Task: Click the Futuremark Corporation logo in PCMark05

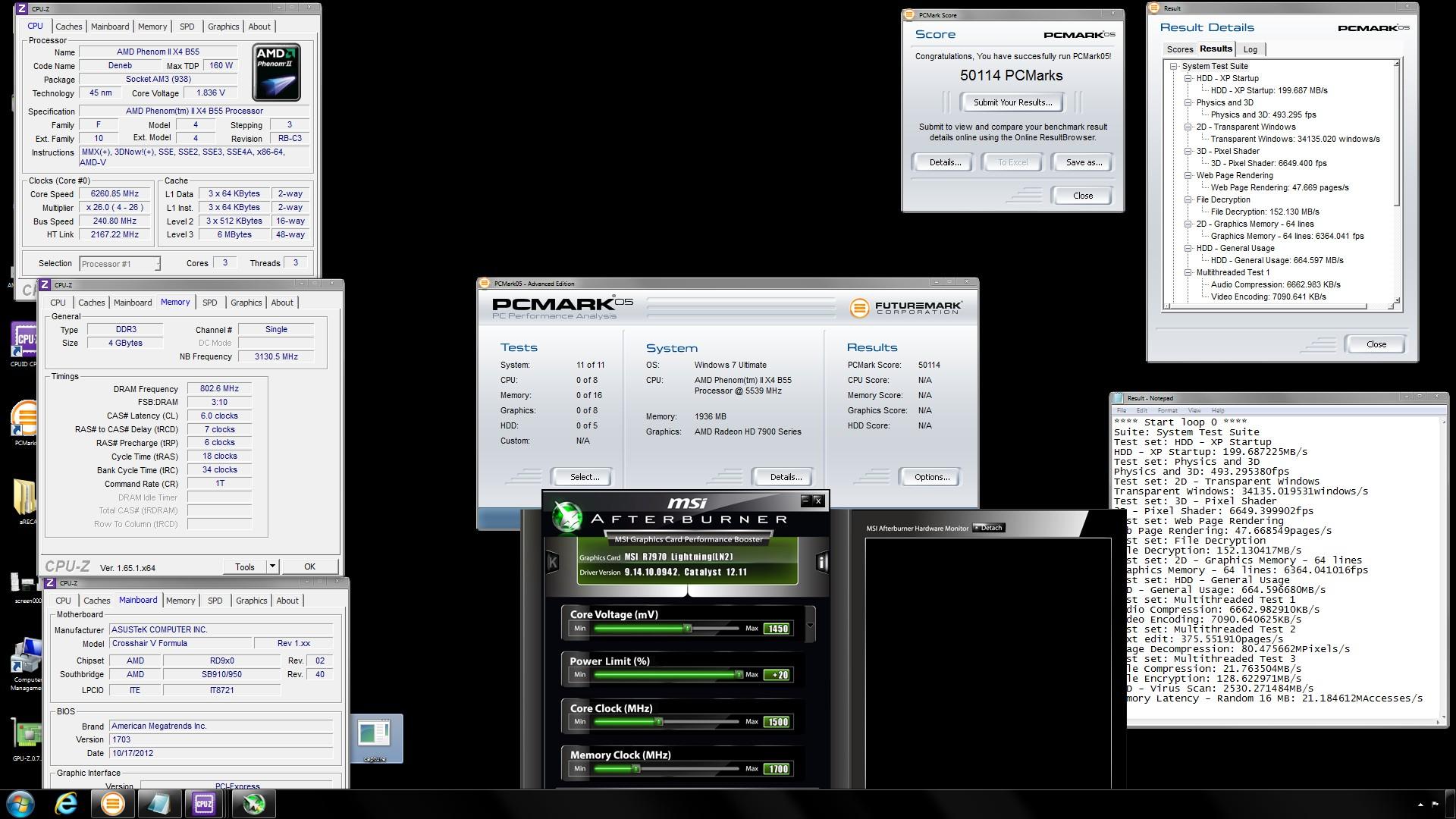Action: [x=906, y=307]
